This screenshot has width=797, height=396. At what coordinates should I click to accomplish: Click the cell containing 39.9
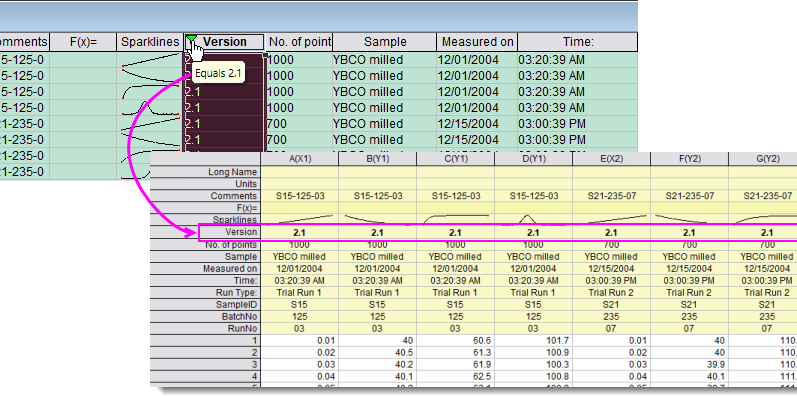[689, 365]
